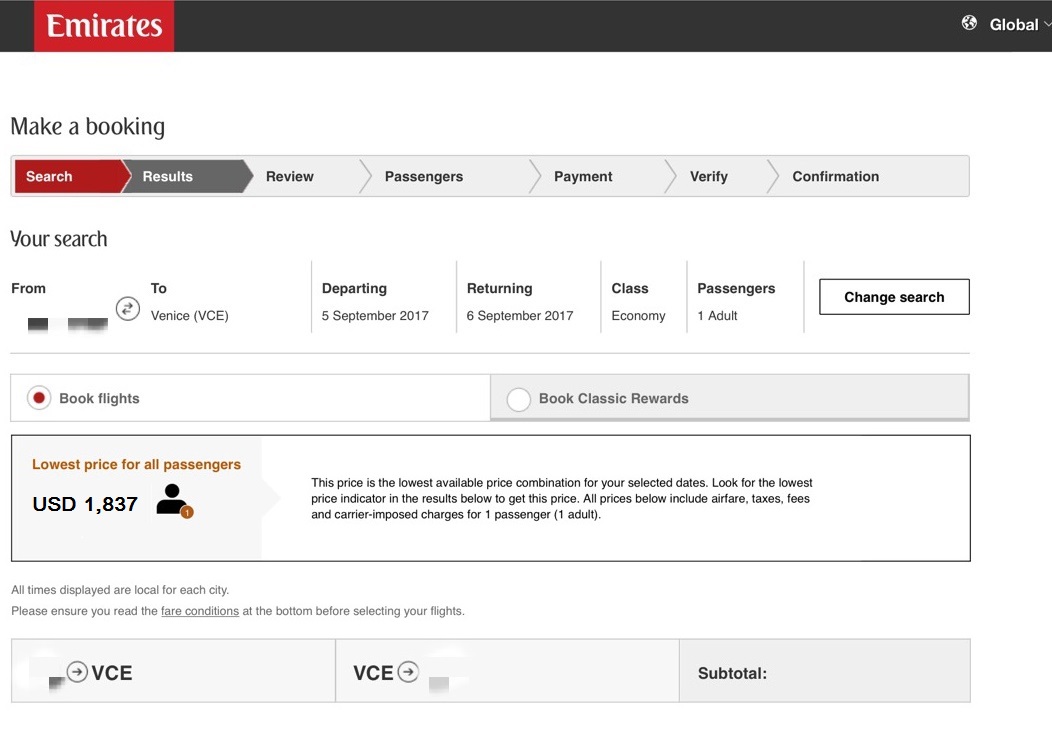Open the Payment step
Screen dimensions: 1052x734
pyautogui.click(x=583, y=177)
